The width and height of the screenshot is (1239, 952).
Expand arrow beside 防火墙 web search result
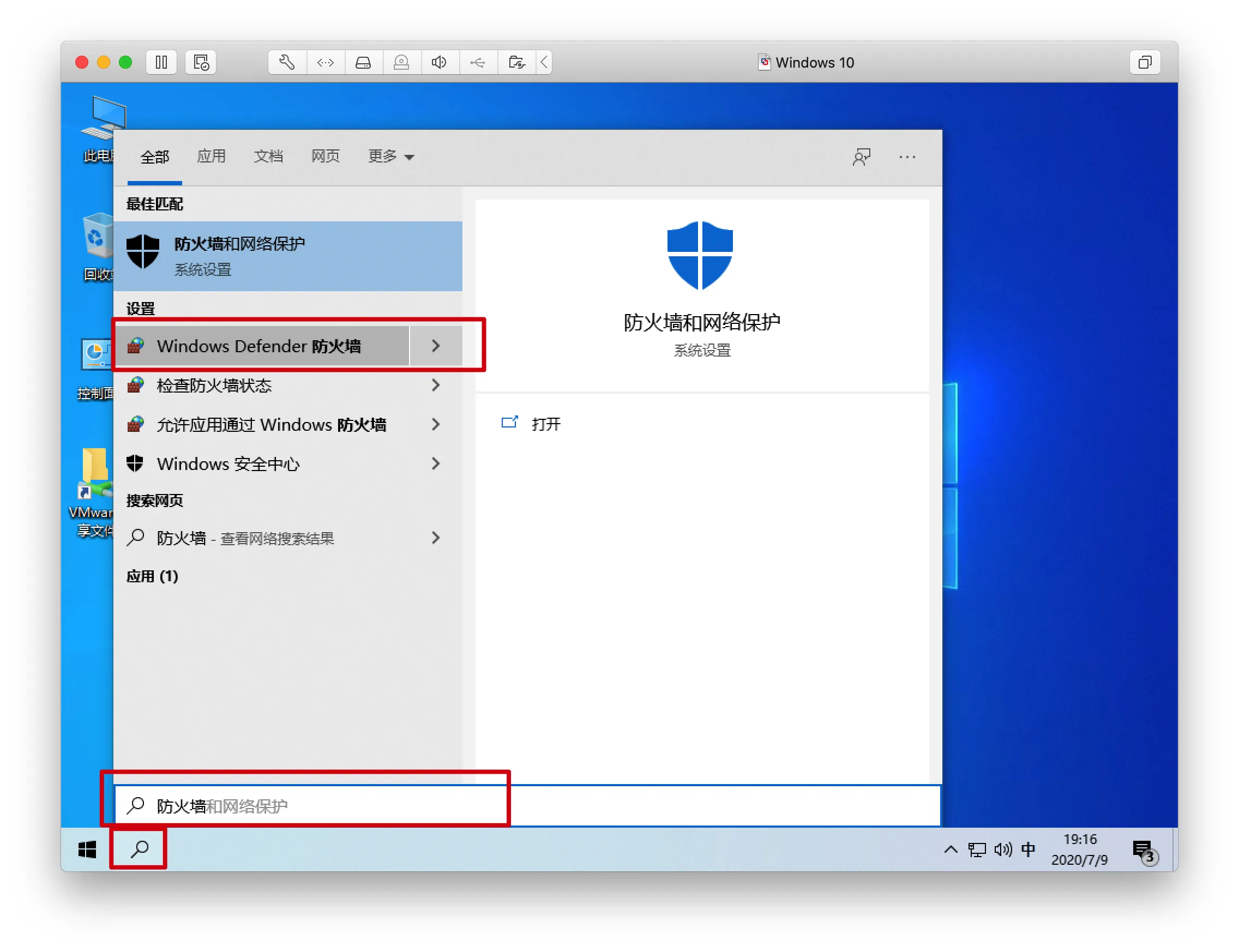coord(436,538)
